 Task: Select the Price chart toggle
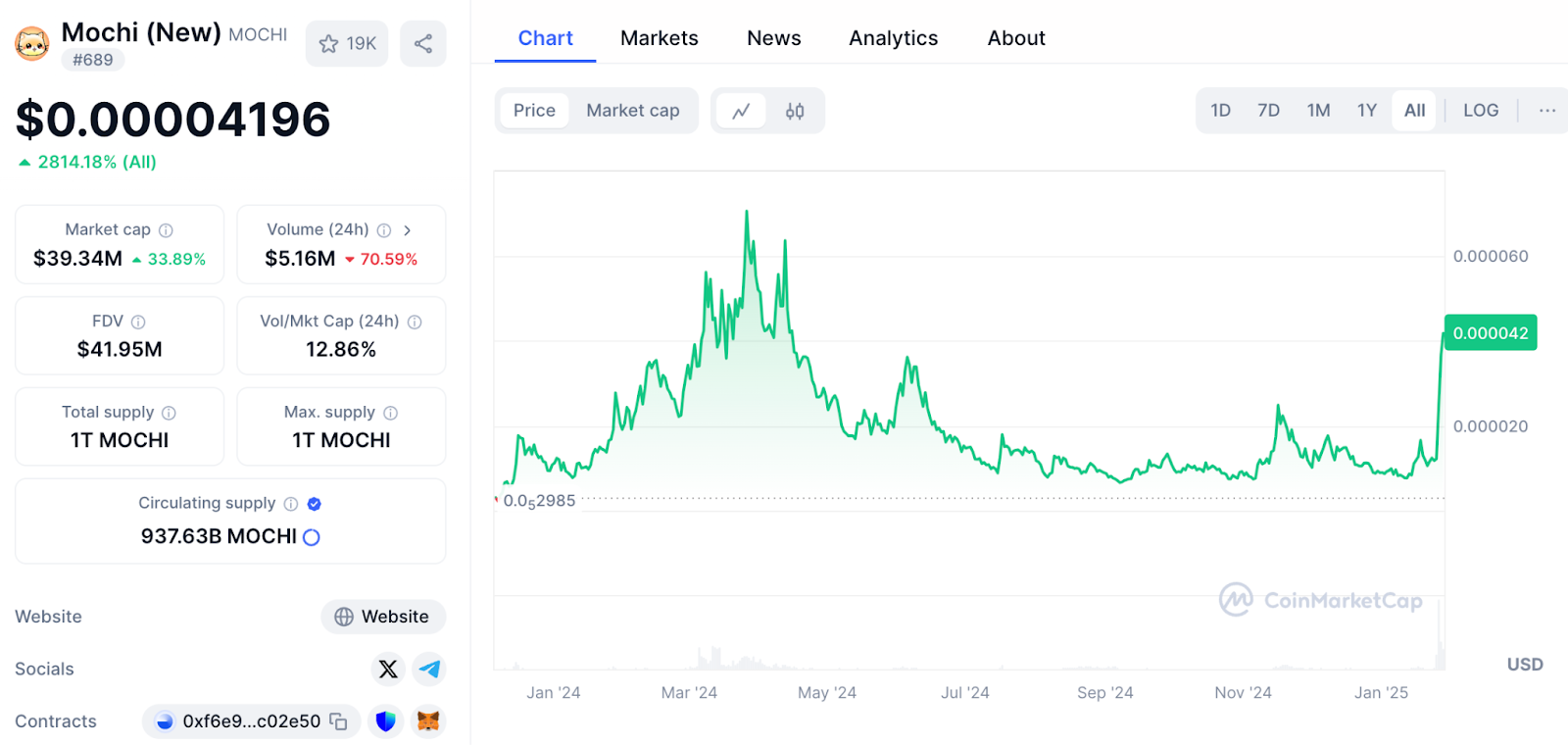[534, 111]
